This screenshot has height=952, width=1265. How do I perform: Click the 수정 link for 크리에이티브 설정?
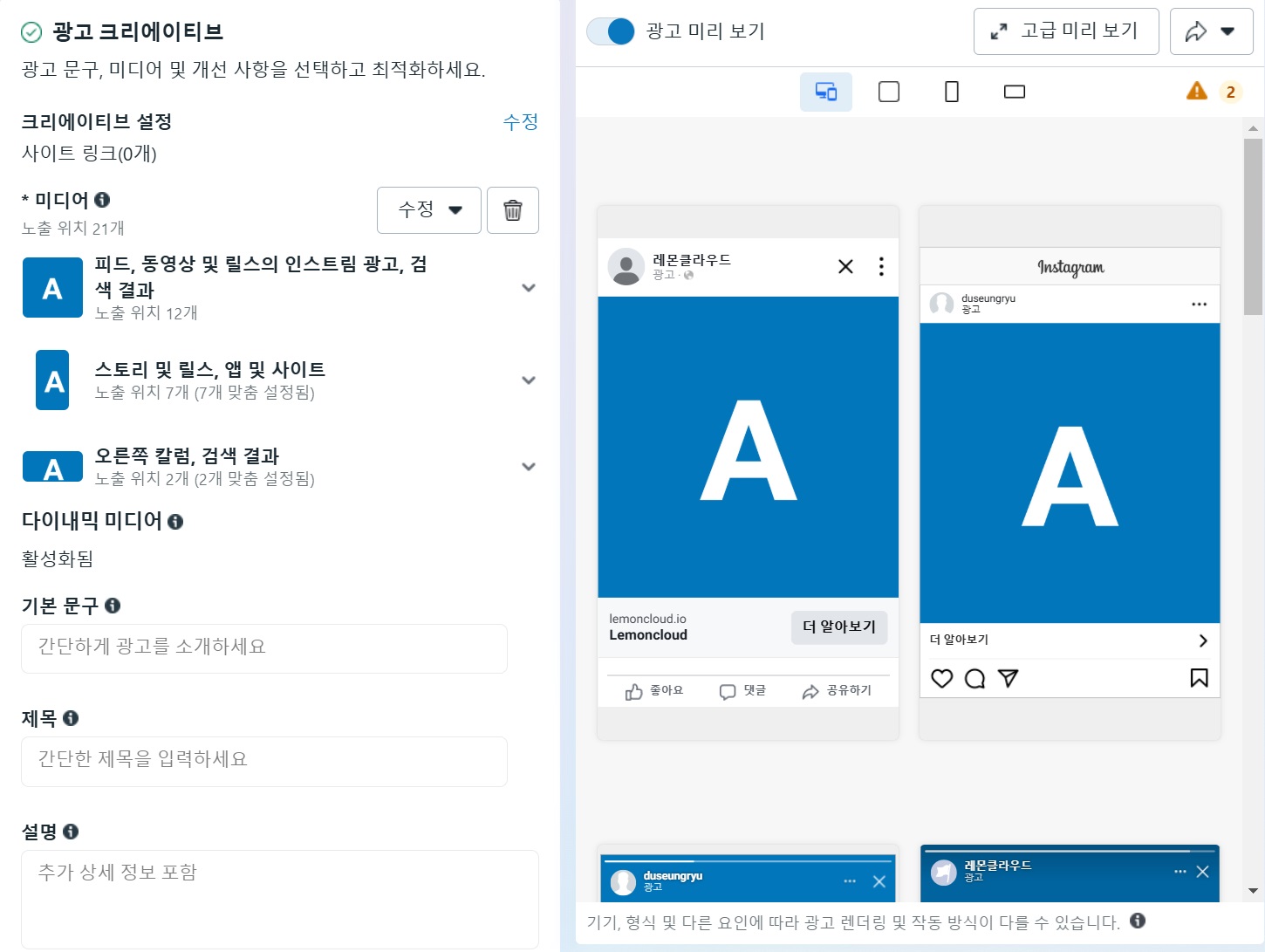[521, 122]
